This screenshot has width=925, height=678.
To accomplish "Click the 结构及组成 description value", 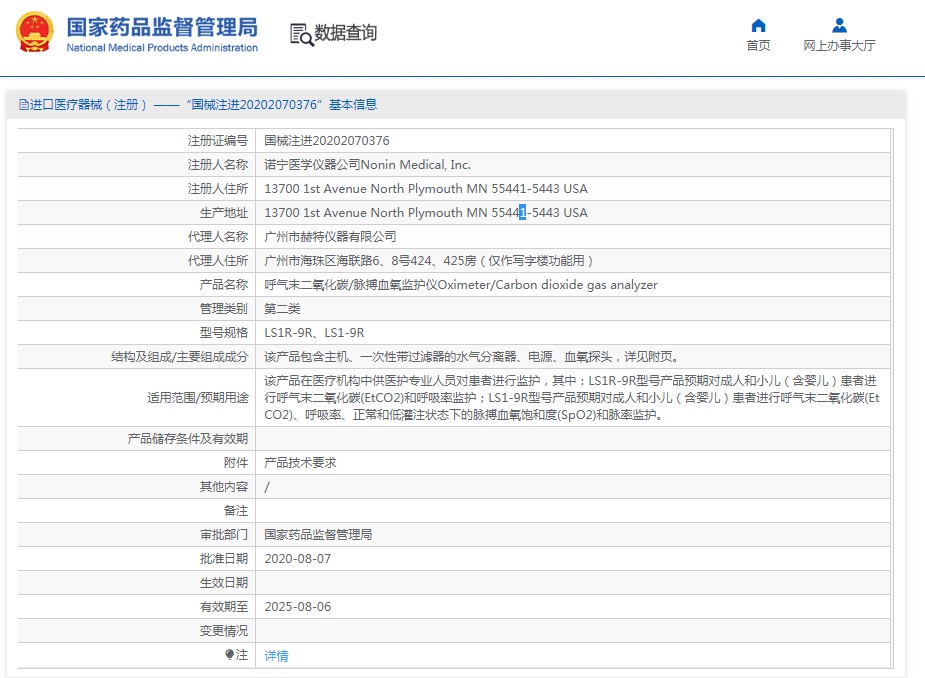I will pos(472,356).
